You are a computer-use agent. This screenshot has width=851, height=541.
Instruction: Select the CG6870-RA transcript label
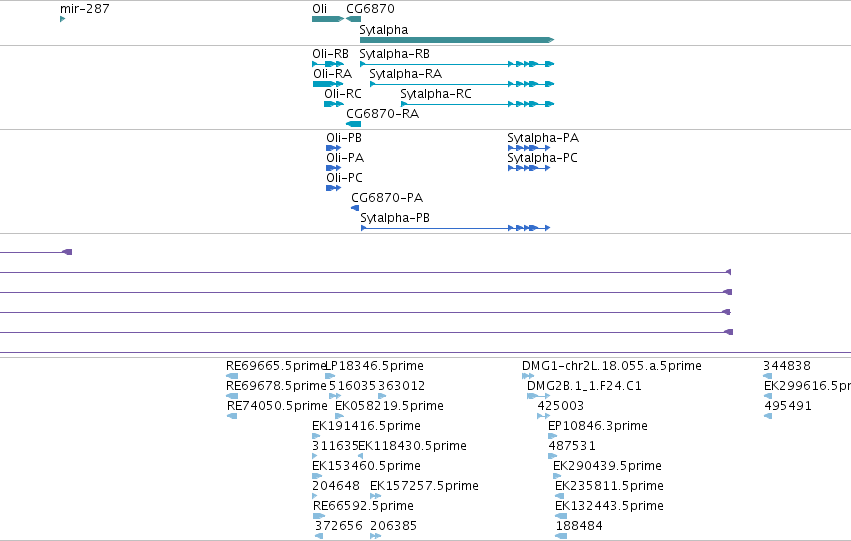[x=383, y=114]
